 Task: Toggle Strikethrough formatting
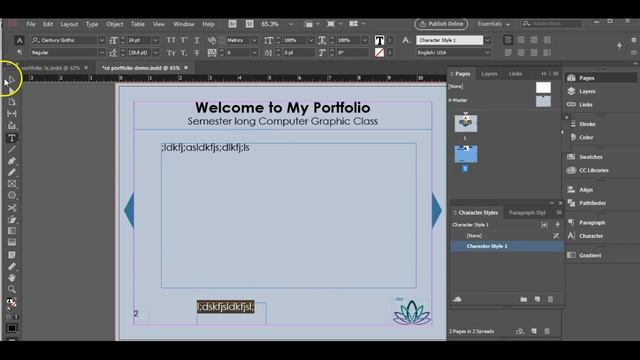[197, 53]
